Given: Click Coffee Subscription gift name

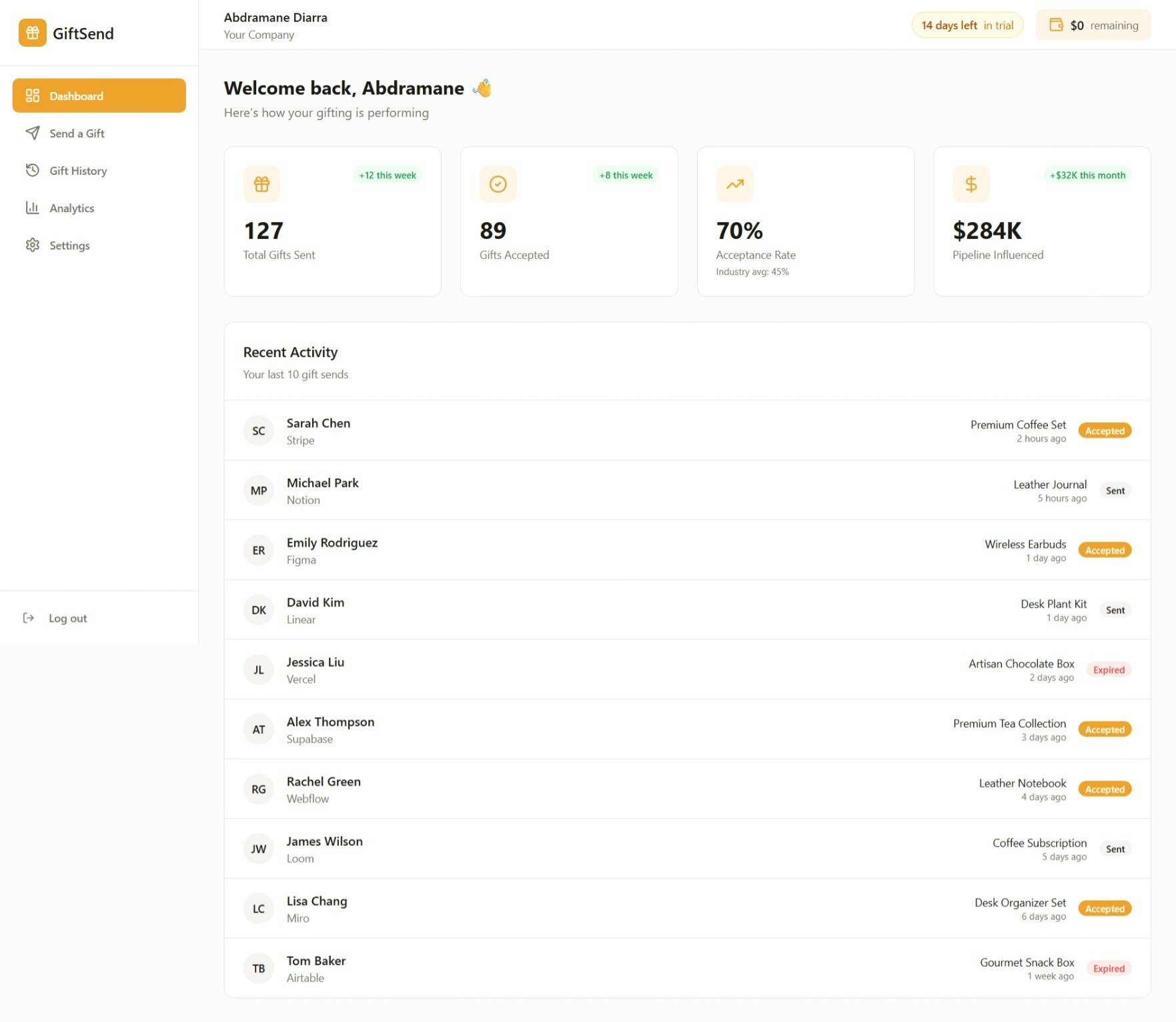Looking at the screenshot, I should [x=1039, y=843].
